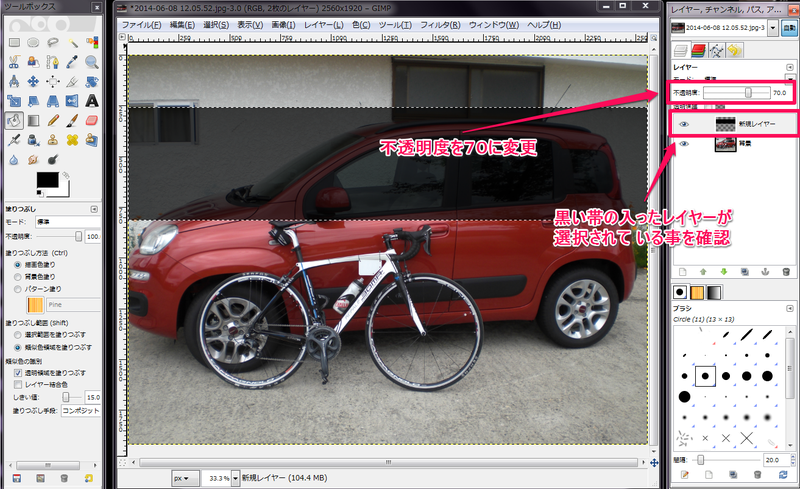The image size is (800, 489).
Task: Open the ブラシ panel tab menu arrow
Action: [790, 308]
